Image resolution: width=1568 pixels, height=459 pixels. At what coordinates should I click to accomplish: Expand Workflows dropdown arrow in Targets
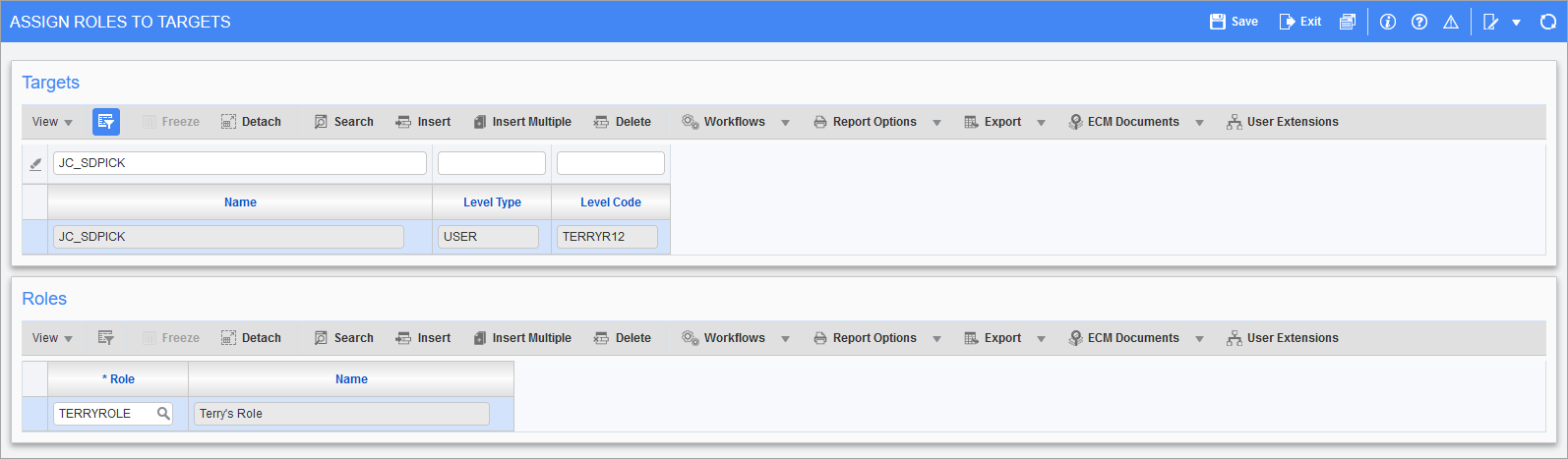pyautogui.click(x=785, y=123)
